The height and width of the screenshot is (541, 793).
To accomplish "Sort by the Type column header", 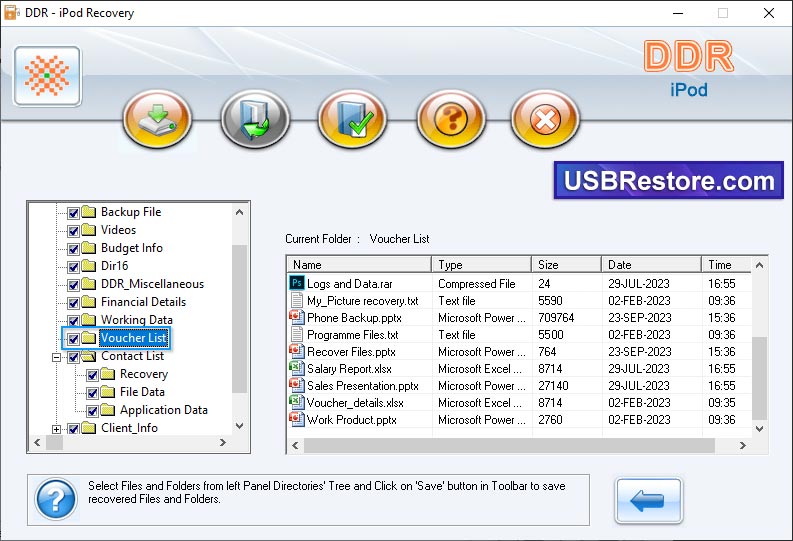I will tap(481, 264).
